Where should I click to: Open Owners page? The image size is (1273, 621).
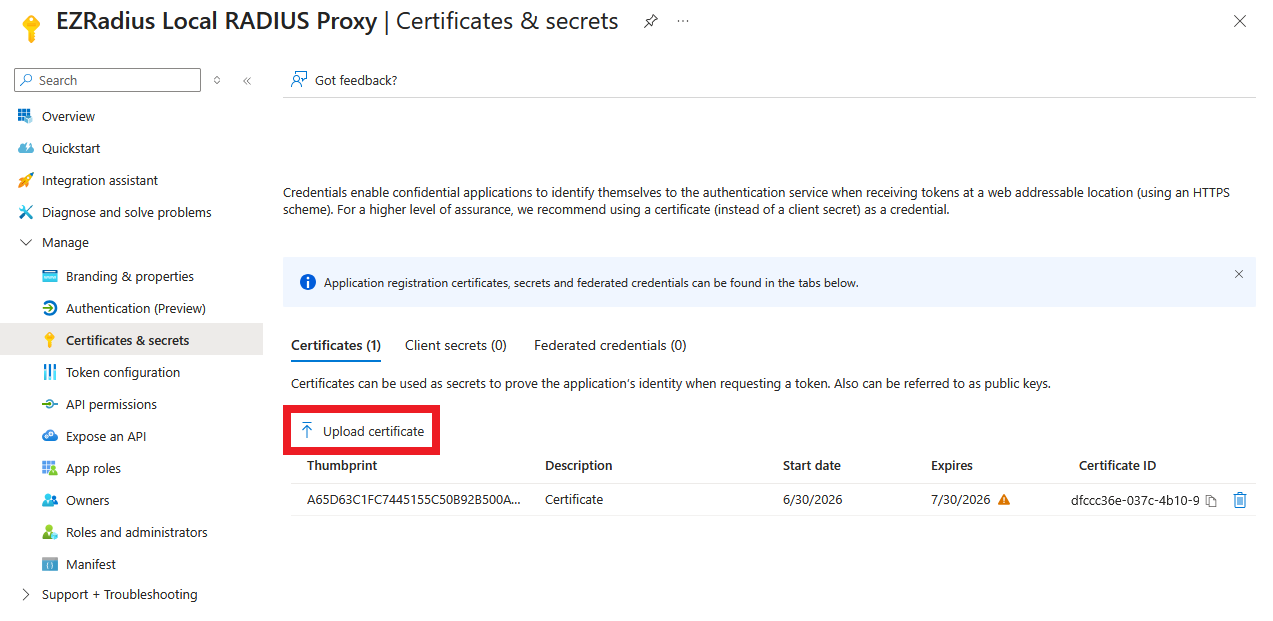[x=88, y=500]
